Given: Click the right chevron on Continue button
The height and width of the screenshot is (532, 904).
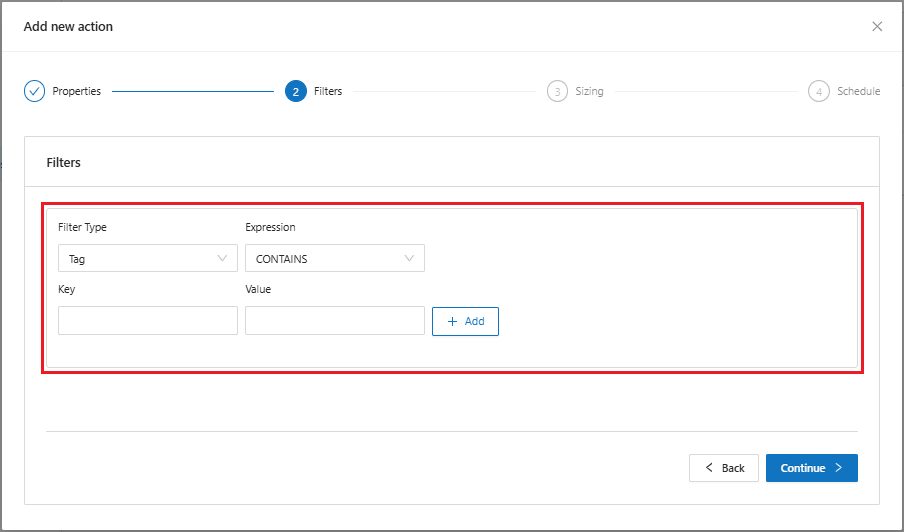Looking at the screenshot, I should [838, 468].
